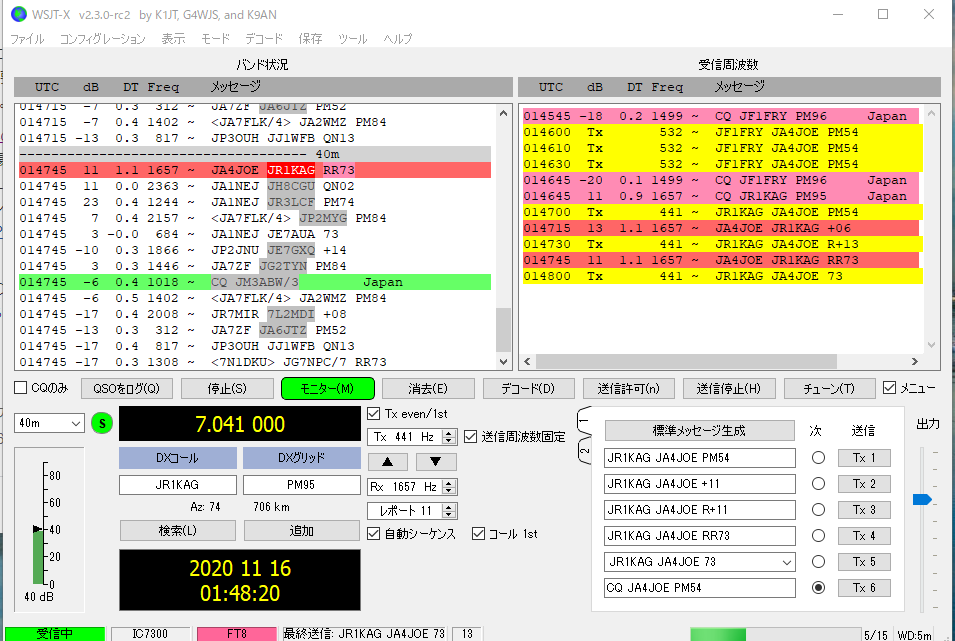Open the ファイル menu
The image size is (955, 641).
point(27,39)
